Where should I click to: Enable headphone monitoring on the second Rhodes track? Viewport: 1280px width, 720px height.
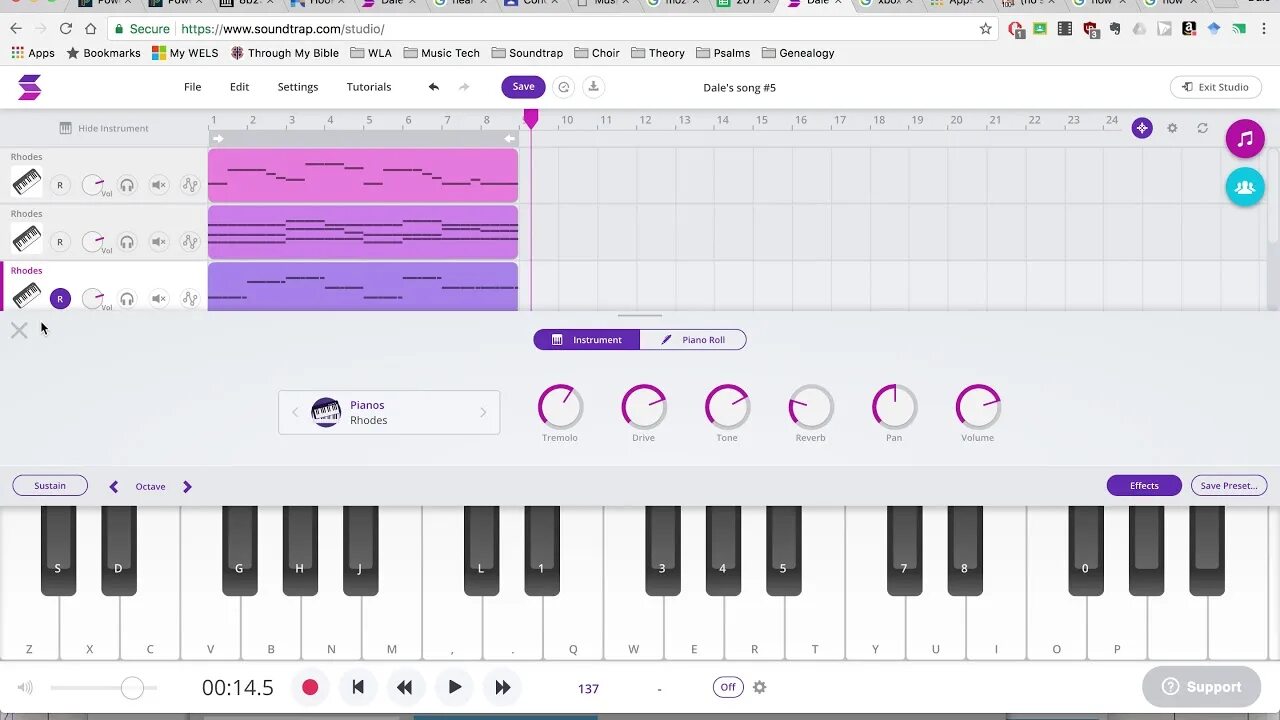[x=128, y=241]
